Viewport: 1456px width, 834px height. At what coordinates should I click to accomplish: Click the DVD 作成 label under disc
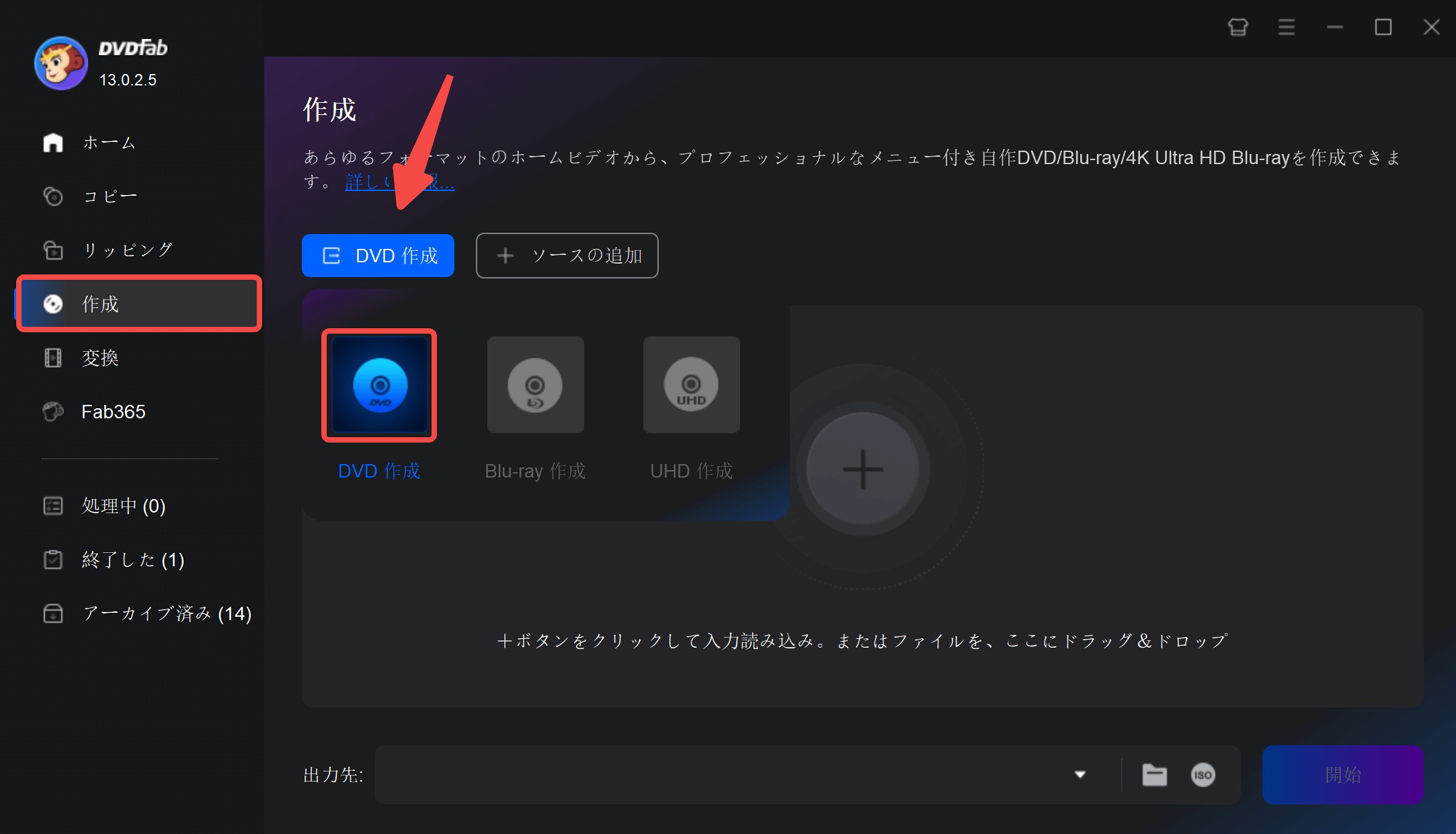(x=379, y=471)
